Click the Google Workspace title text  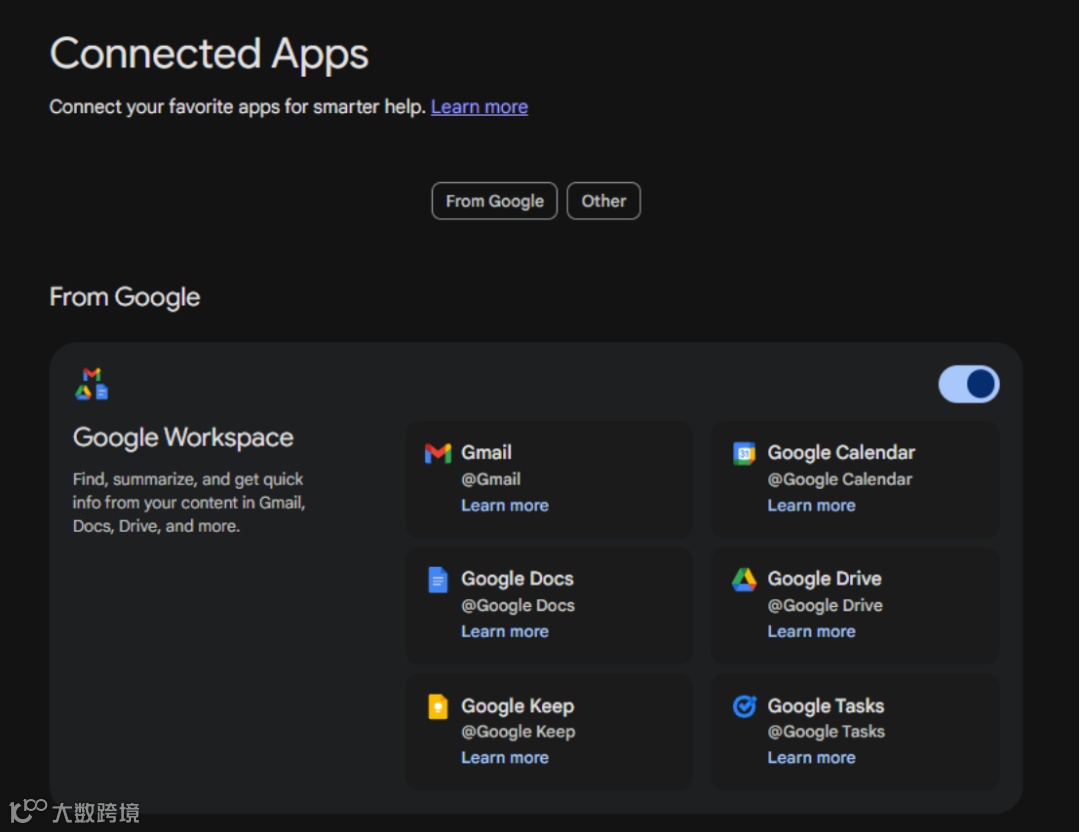(183, 438)
